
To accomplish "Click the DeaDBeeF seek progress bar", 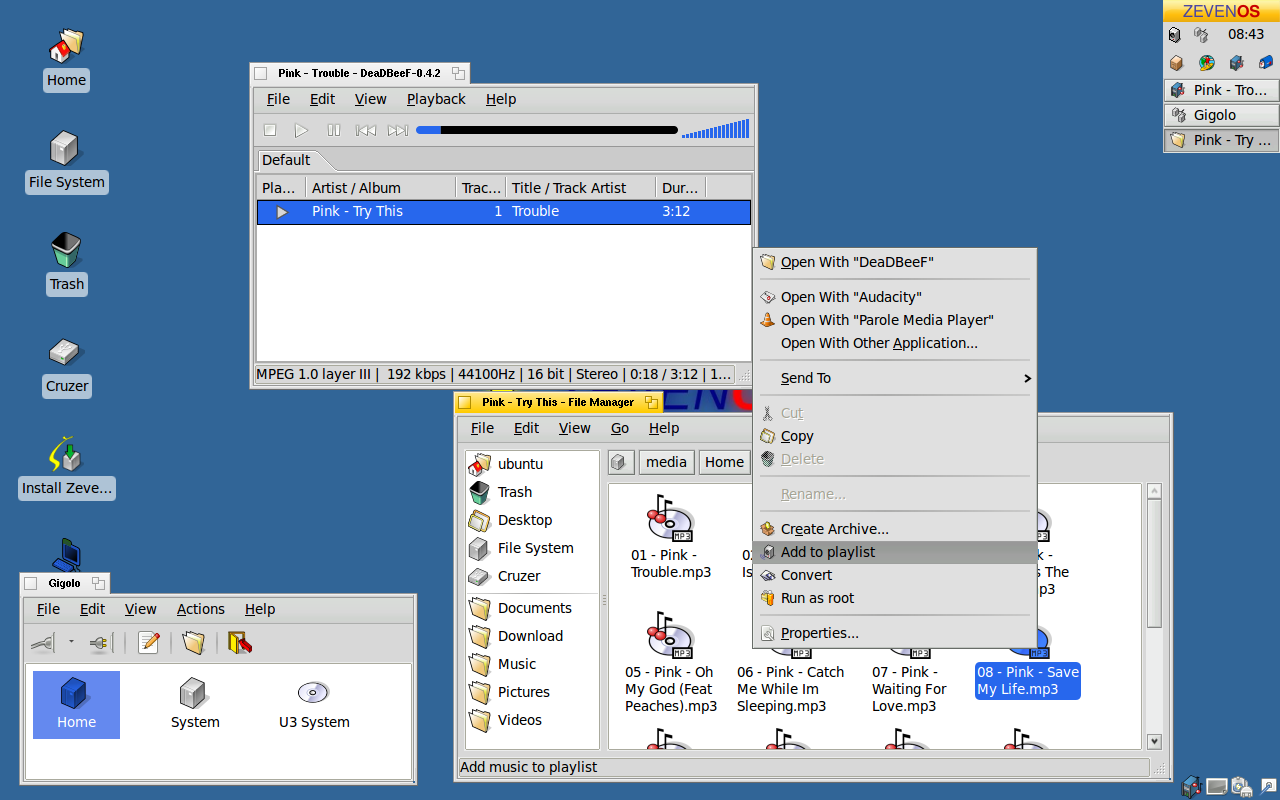I will 547,130.
